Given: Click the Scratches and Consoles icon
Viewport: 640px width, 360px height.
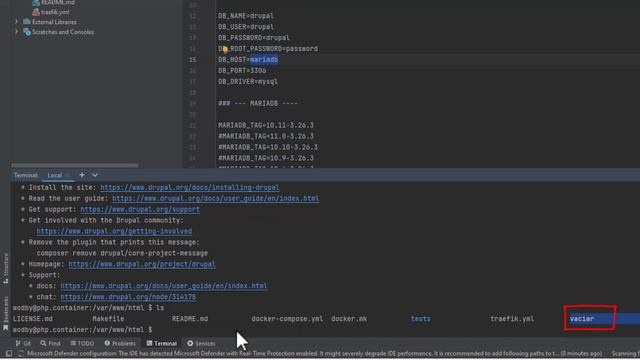Looking at the screenshot, I should [27, 32].
